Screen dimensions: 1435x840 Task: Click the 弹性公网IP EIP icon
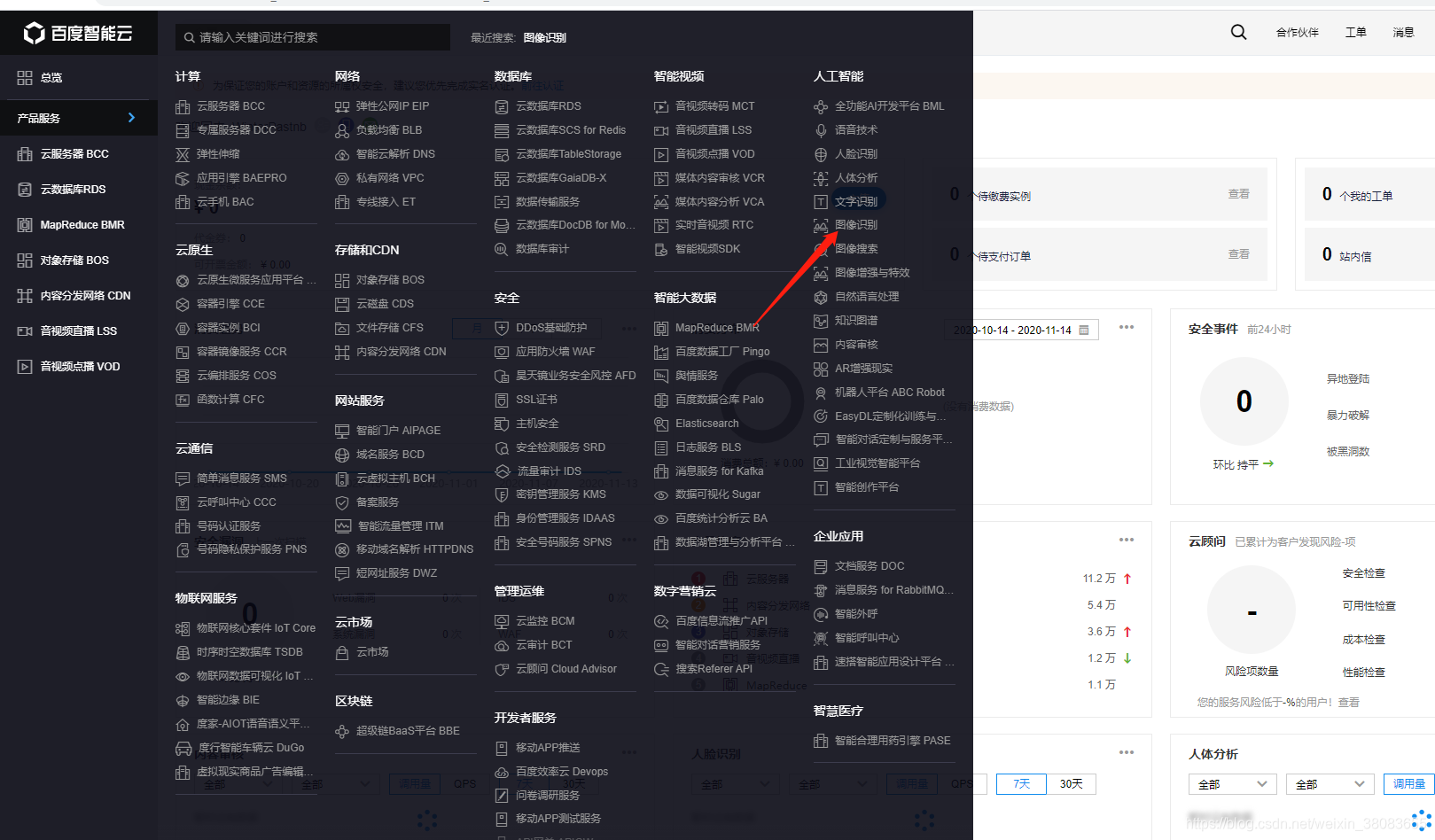pyautogui.click(x=342, y=106)
